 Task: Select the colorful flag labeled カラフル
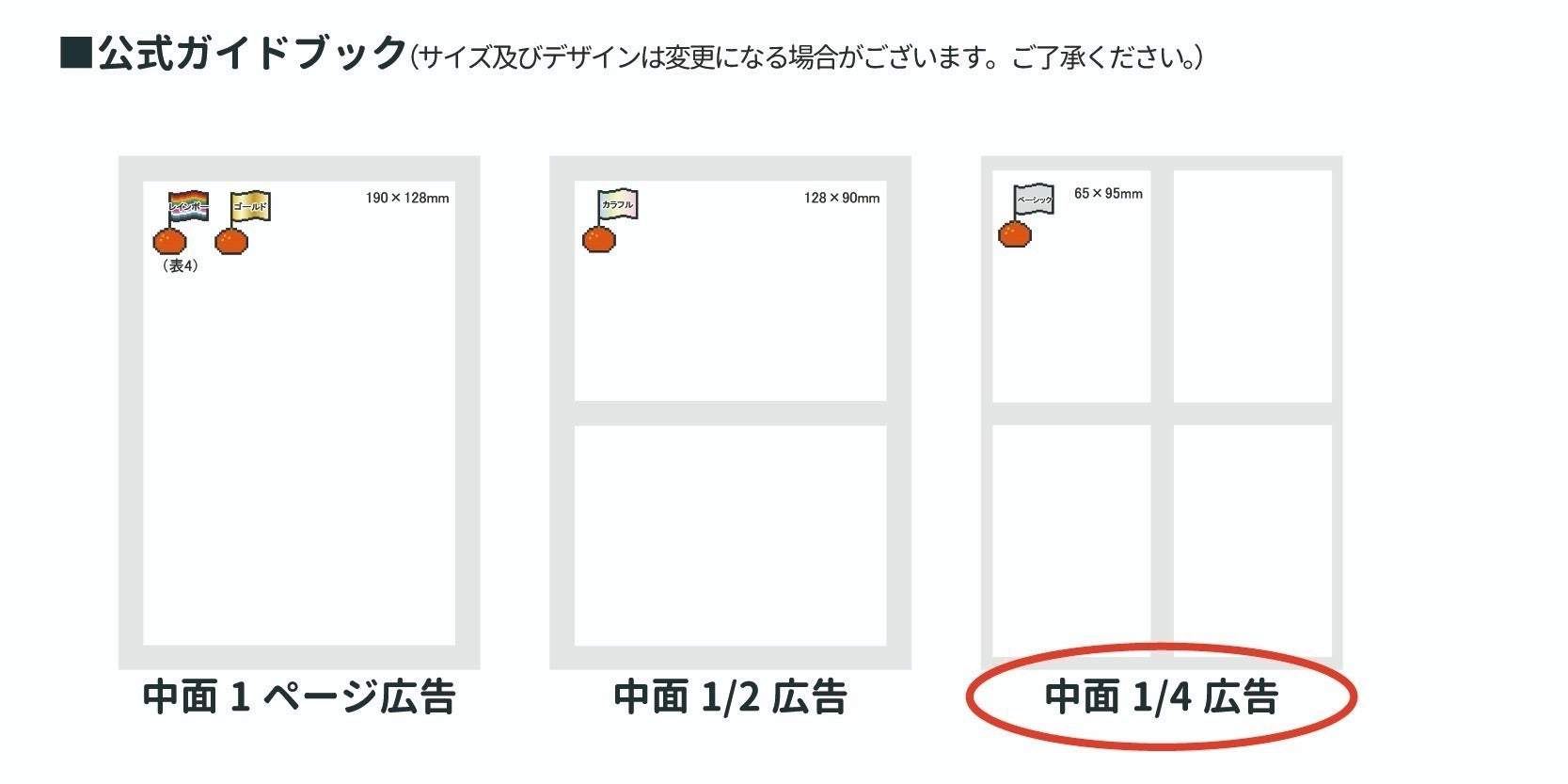(x=618, y=204)
